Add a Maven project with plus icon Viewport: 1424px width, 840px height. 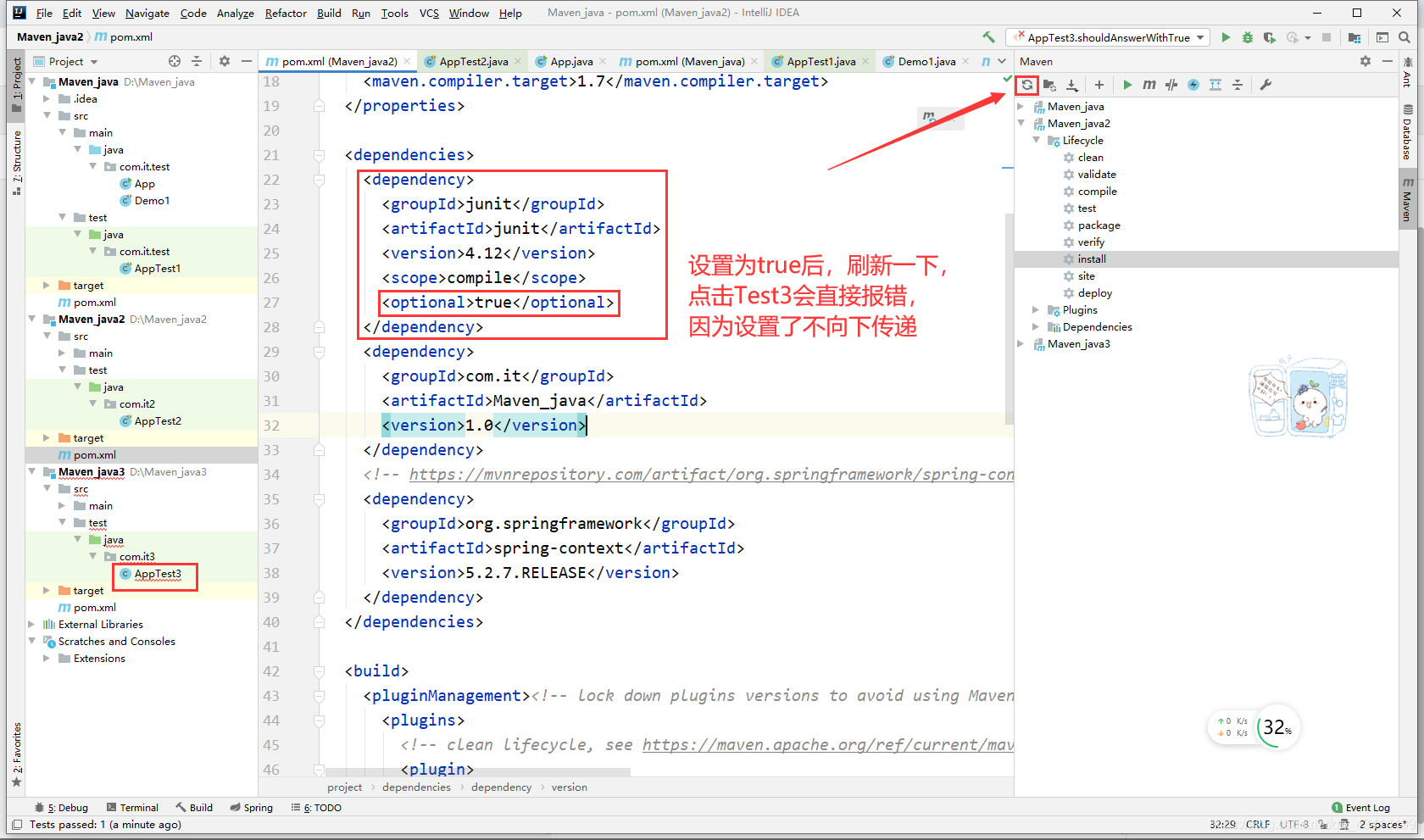[1099, 85]
